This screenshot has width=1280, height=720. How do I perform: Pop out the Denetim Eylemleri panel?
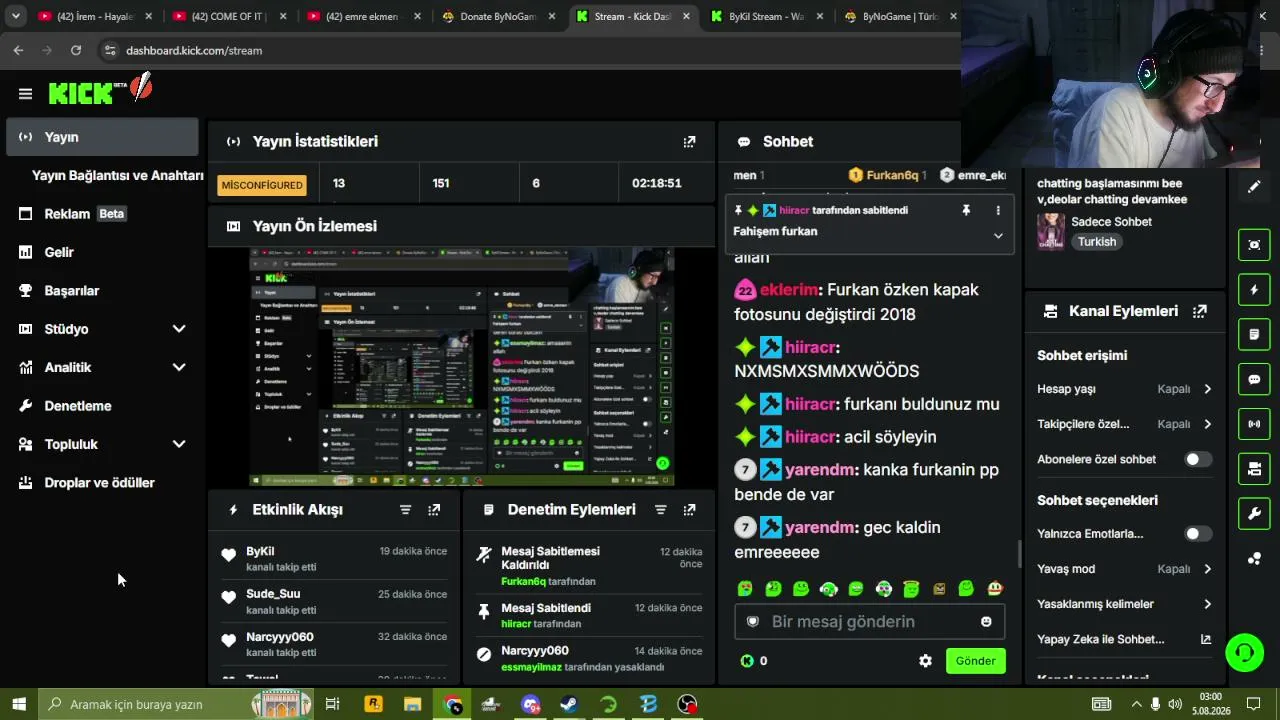pos(689,510)
